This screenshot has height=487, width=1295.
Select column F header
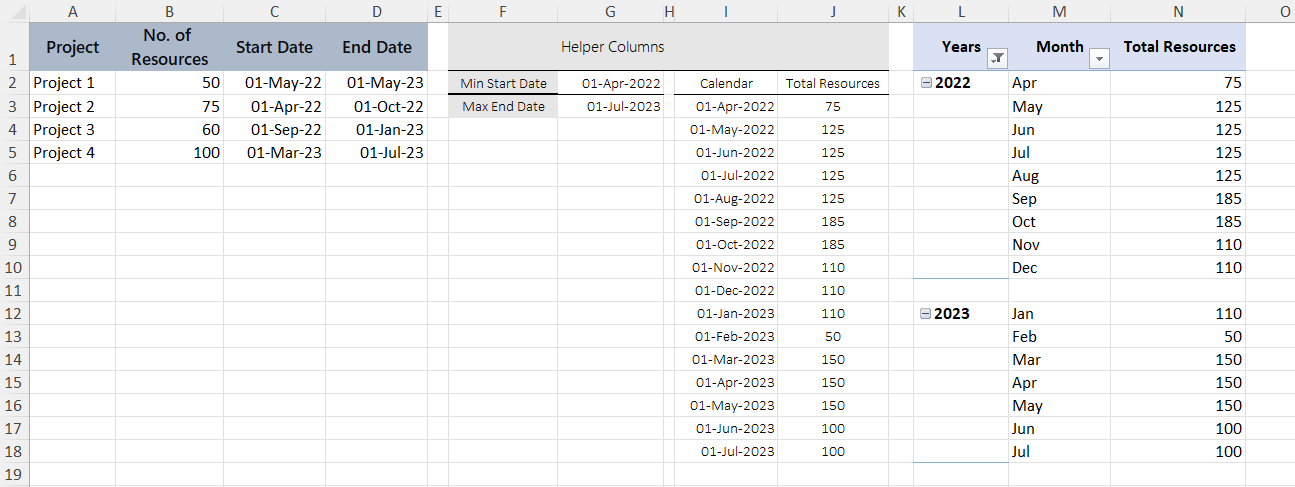click(x=503, y=11)
